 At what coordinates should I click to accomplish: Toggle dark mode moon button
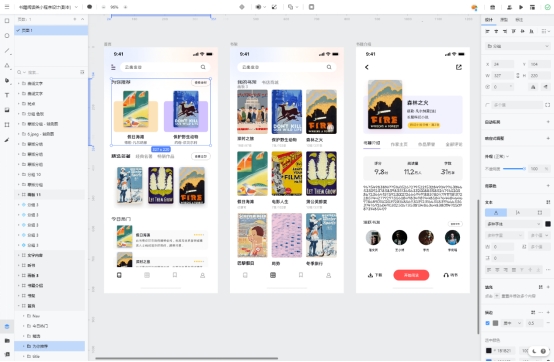(534, 351)
